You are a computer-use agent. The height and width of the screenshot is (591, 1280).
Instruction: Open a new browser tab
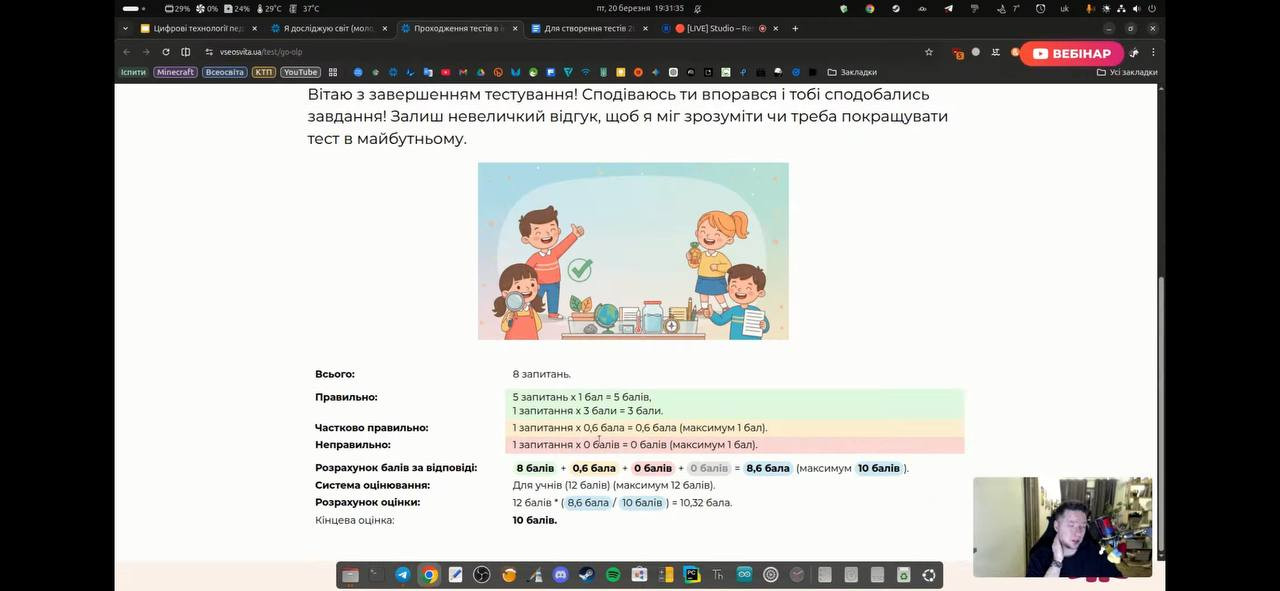[795, 29]
